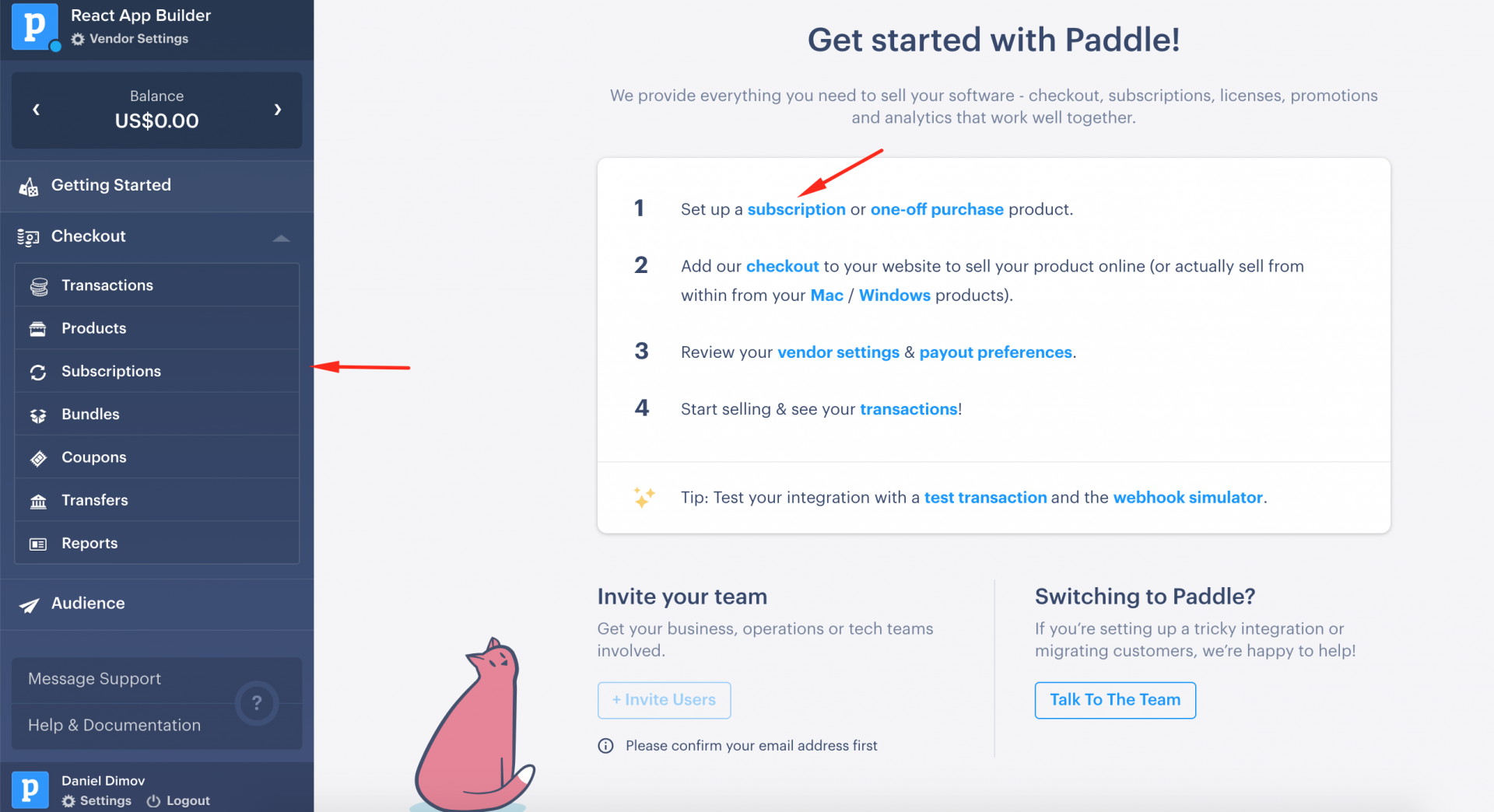
Task: Click the Invite Users button
Action: [664, 700]
